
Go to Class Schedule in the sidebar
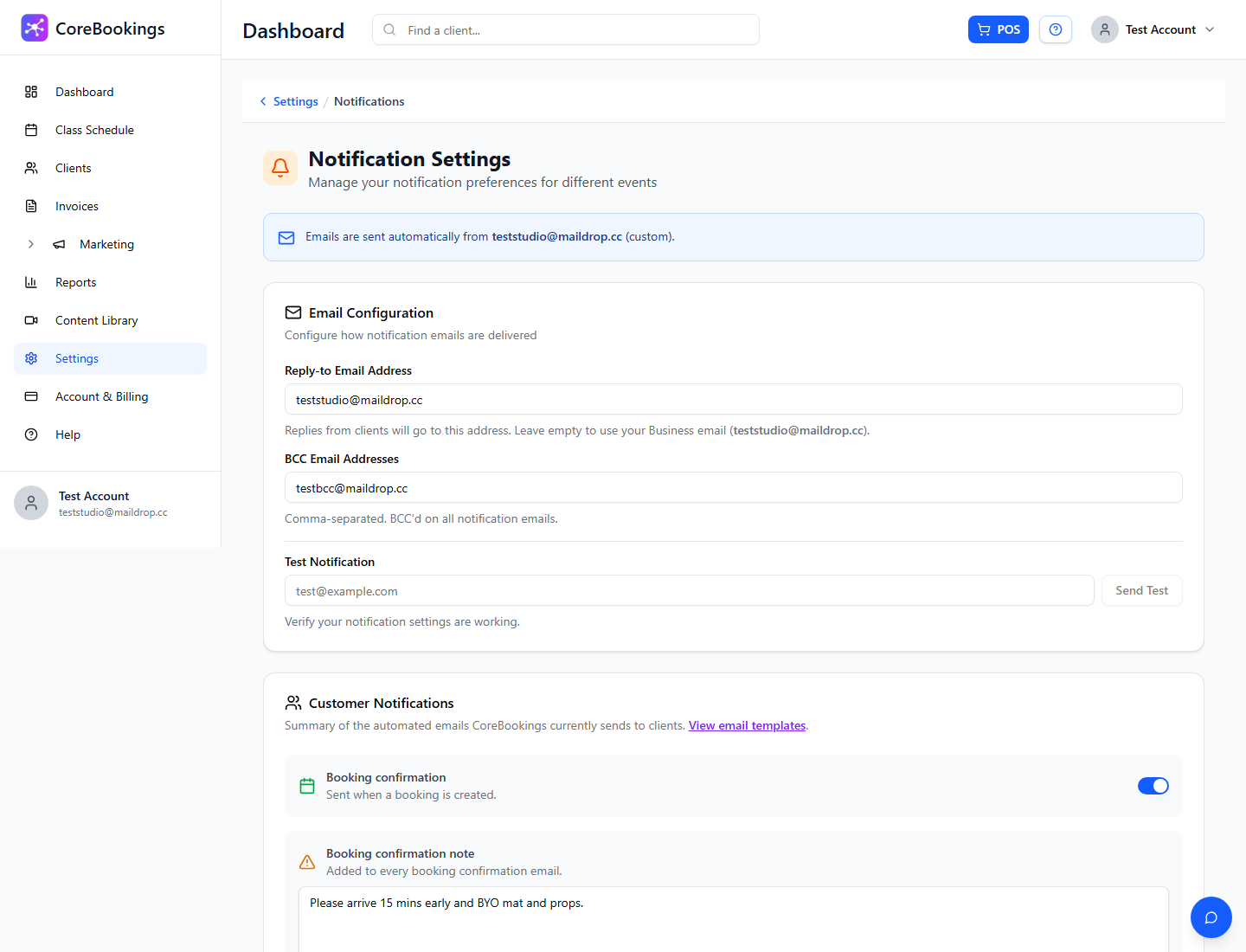pos(110,130)
